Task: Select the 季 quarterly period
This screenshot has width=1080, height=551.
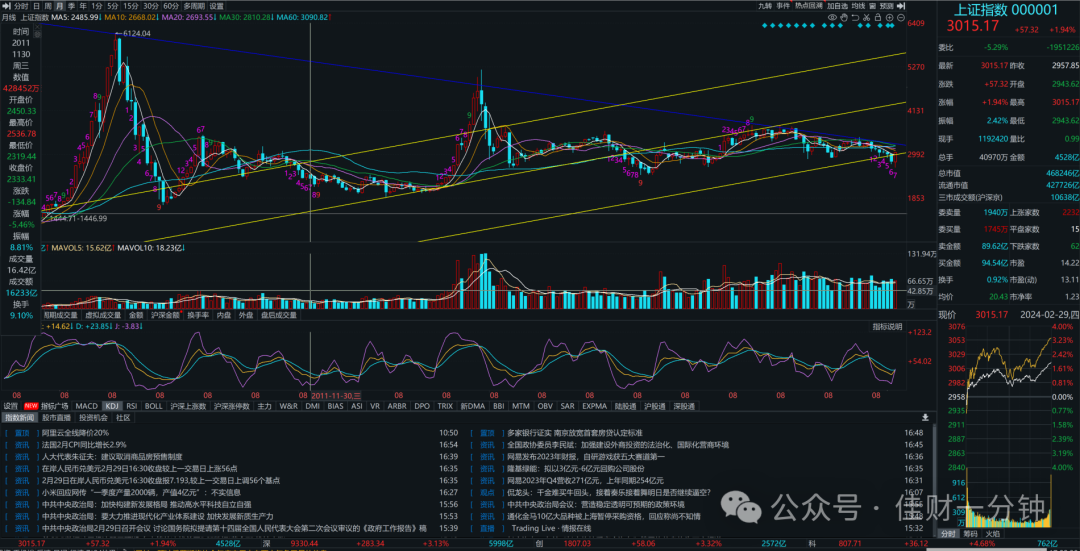Action: [72, 6]
